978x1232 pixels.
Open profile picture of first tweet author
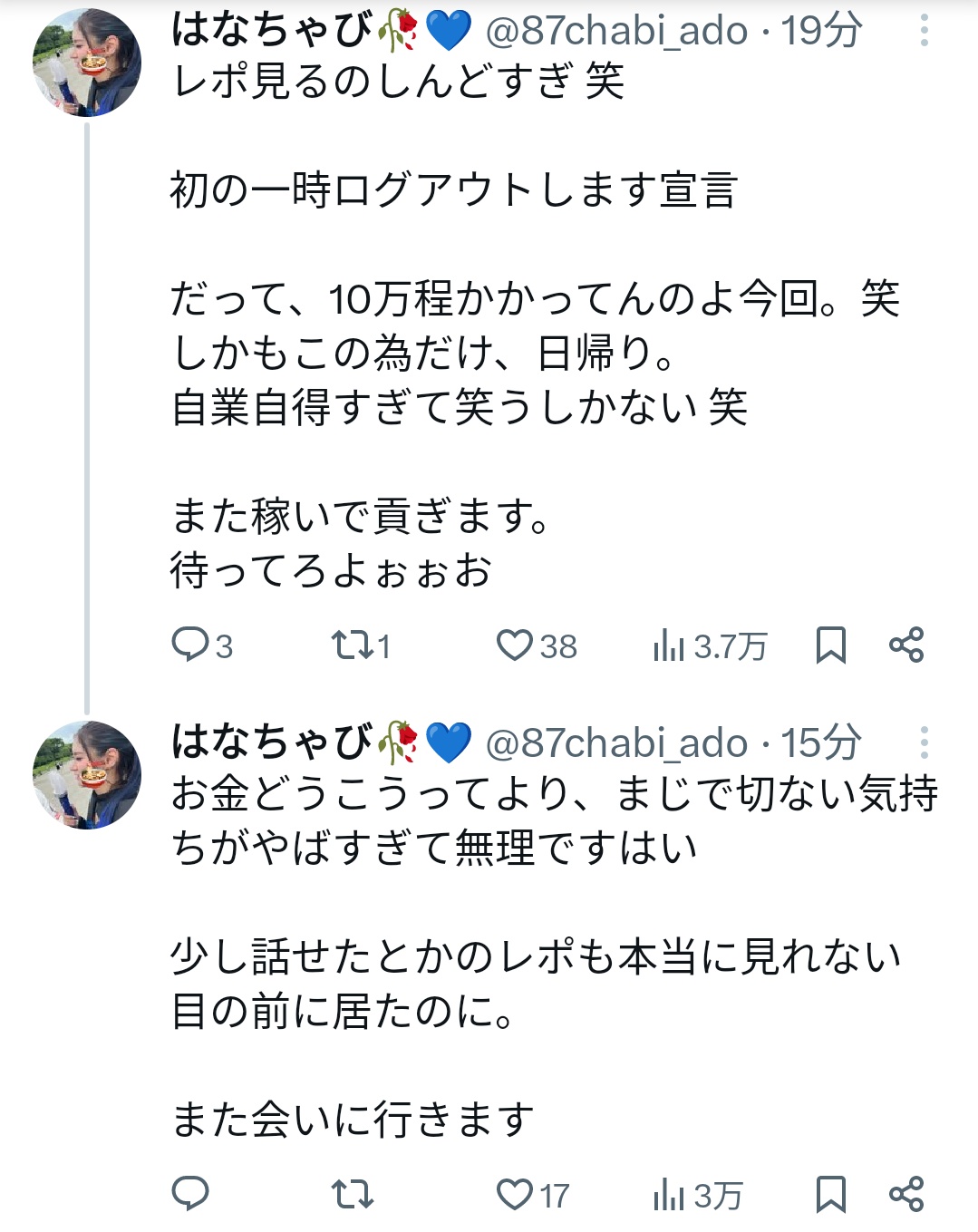click(87, 63)
